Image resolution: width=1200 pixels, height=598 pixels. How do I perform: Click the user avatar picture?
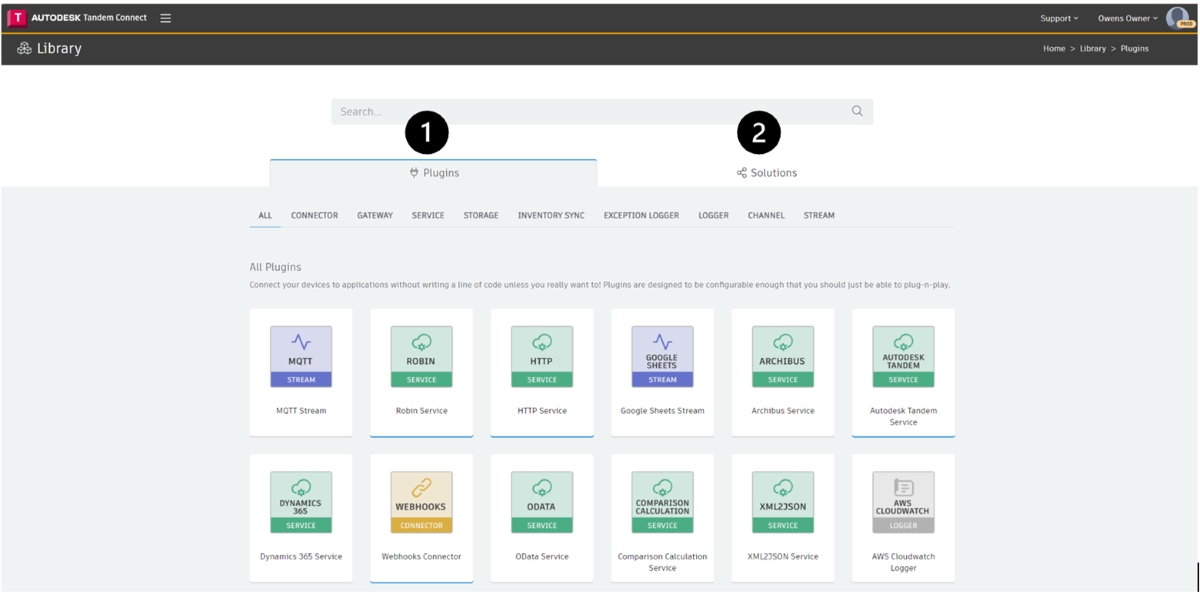[1177, 17]
